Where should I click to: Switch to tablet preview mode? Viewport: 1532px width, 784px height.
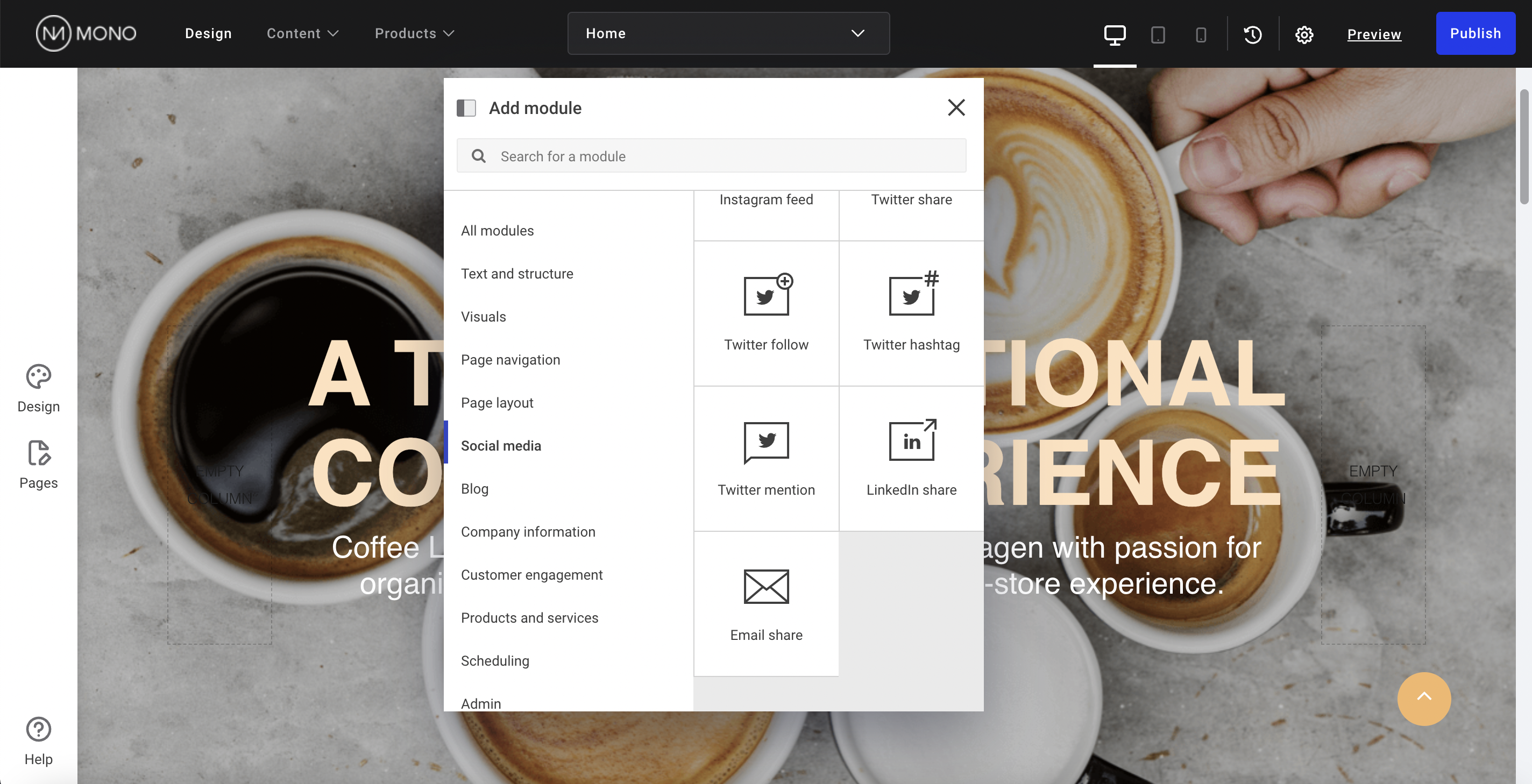click(1157, 34)
